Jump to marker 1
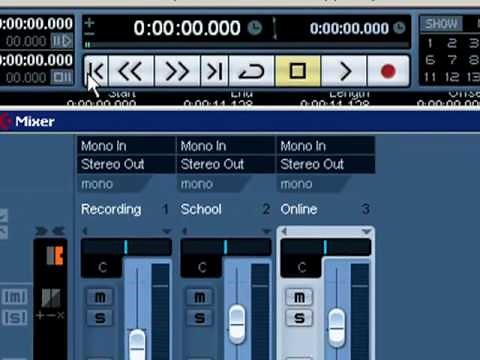Screen dimensions: 480x360 click(x=430, y=43)
